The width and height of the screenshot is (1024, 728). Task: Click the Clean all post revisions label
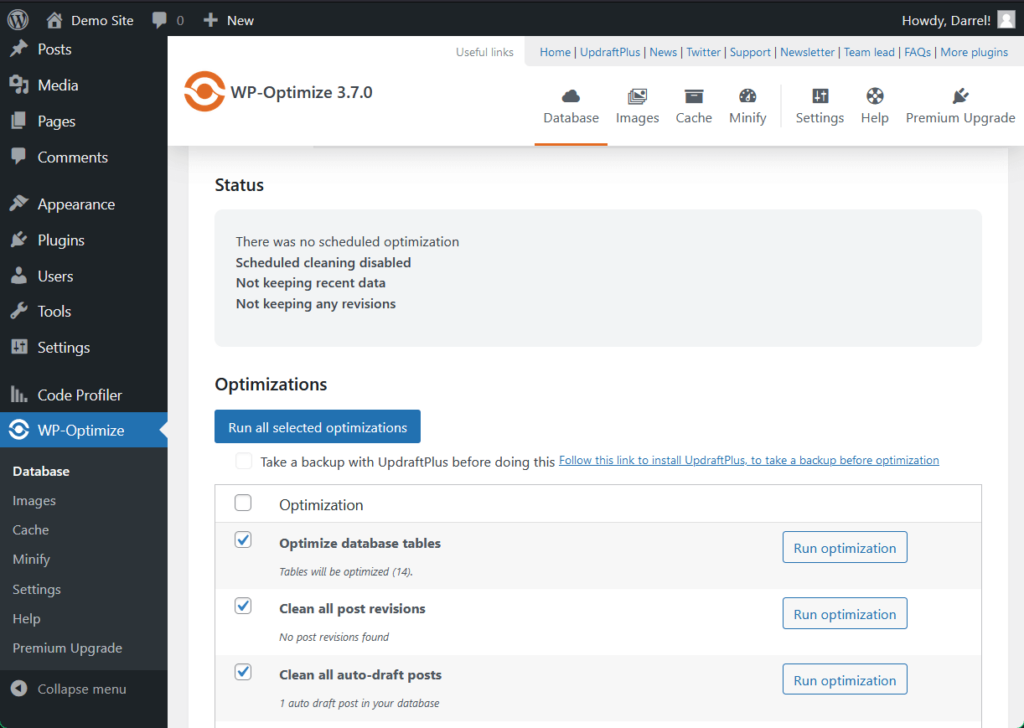click(352, 609)
